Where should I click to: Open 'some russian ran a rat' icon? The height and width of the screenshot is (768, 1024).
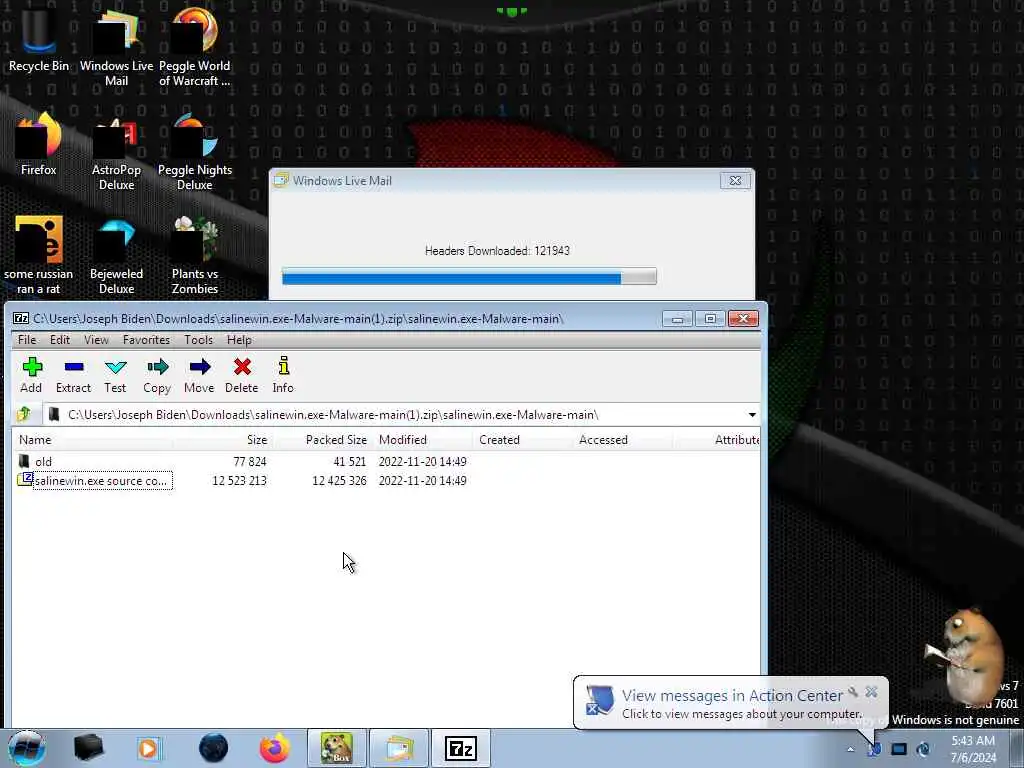pyautogui.click(x=39, y=256)
